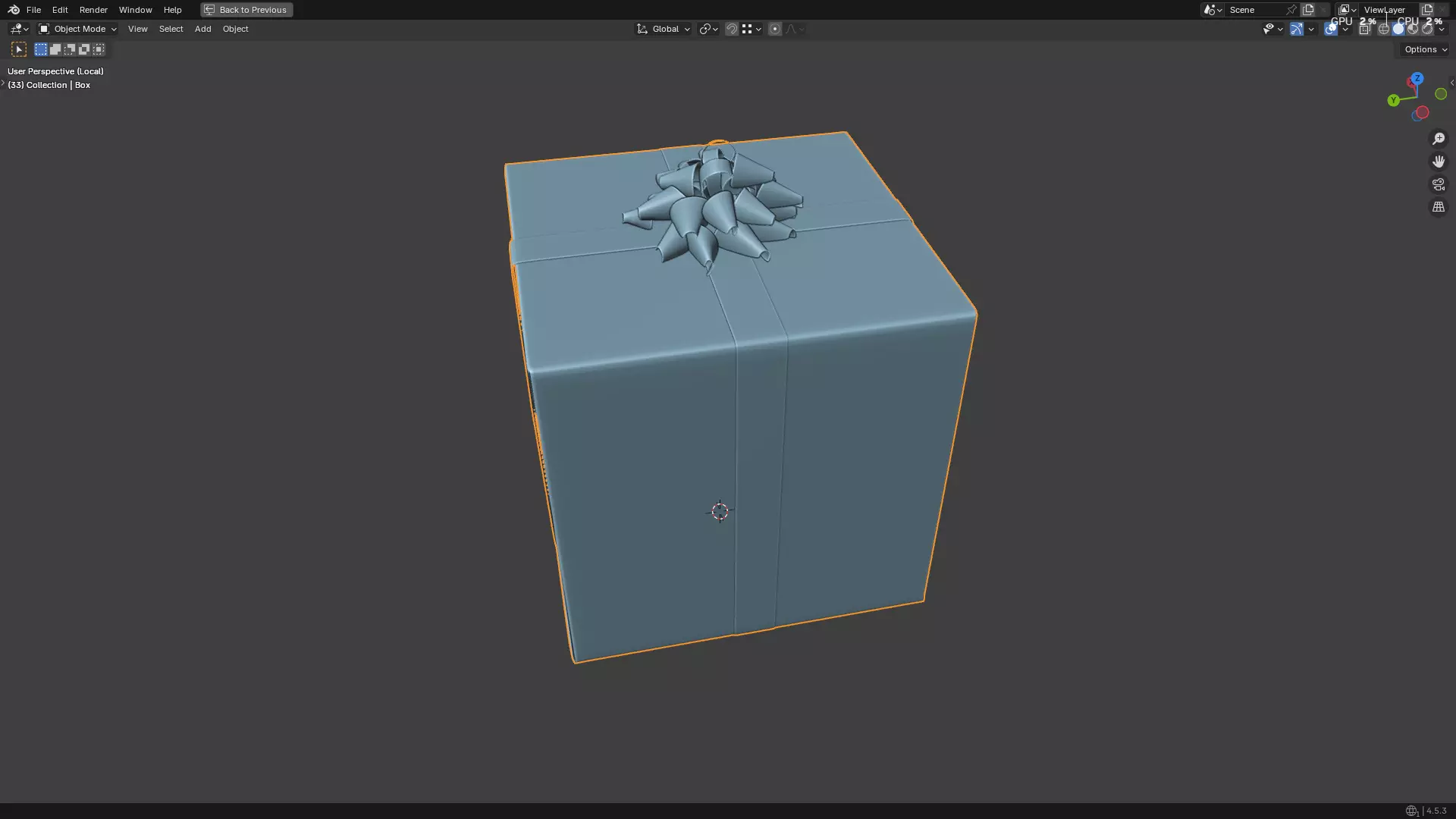Open the viewport View menu
The image size is (1456, 819).
tap(138, 29)
